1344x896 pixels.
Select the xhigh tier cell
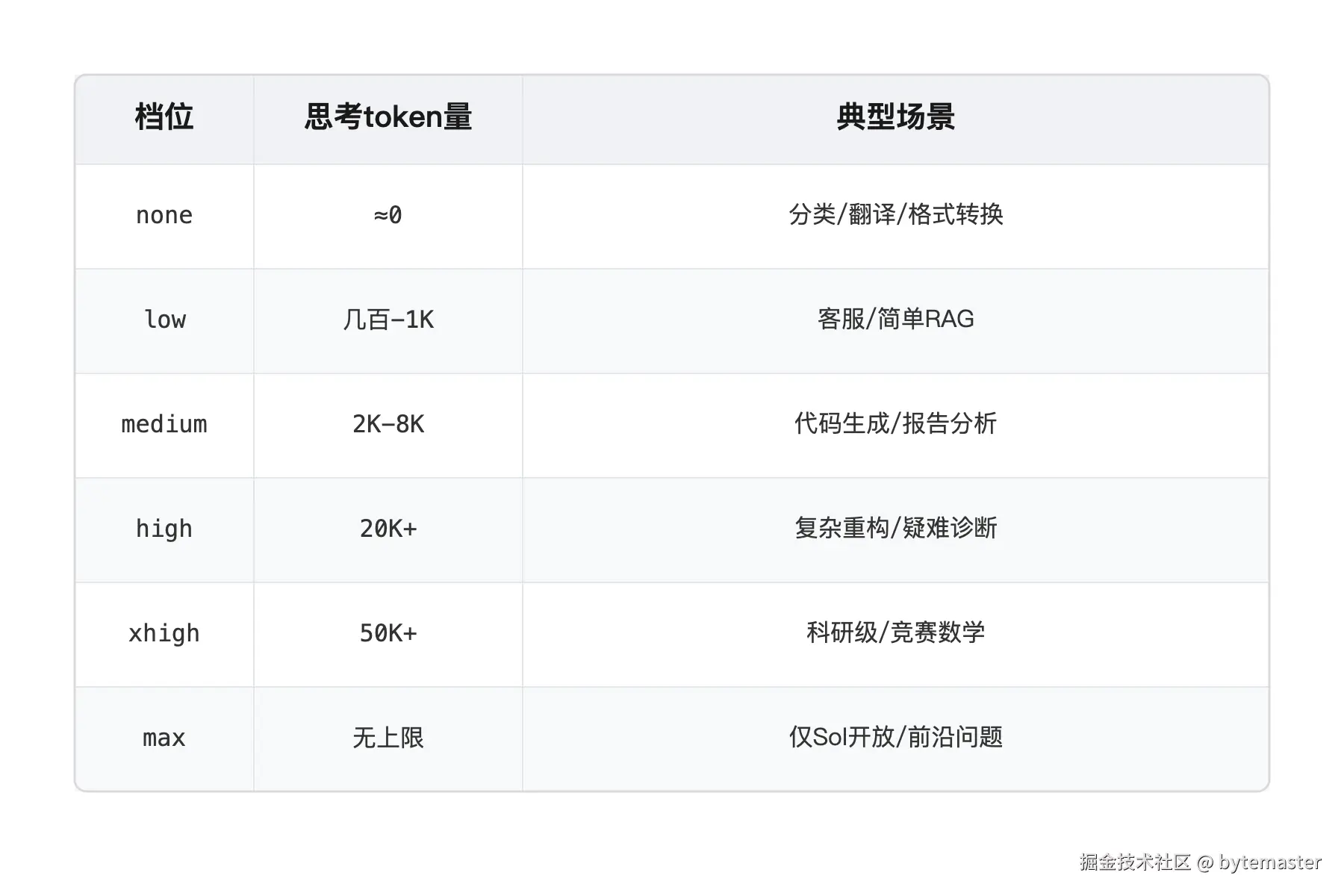click(x=164, y=634)
